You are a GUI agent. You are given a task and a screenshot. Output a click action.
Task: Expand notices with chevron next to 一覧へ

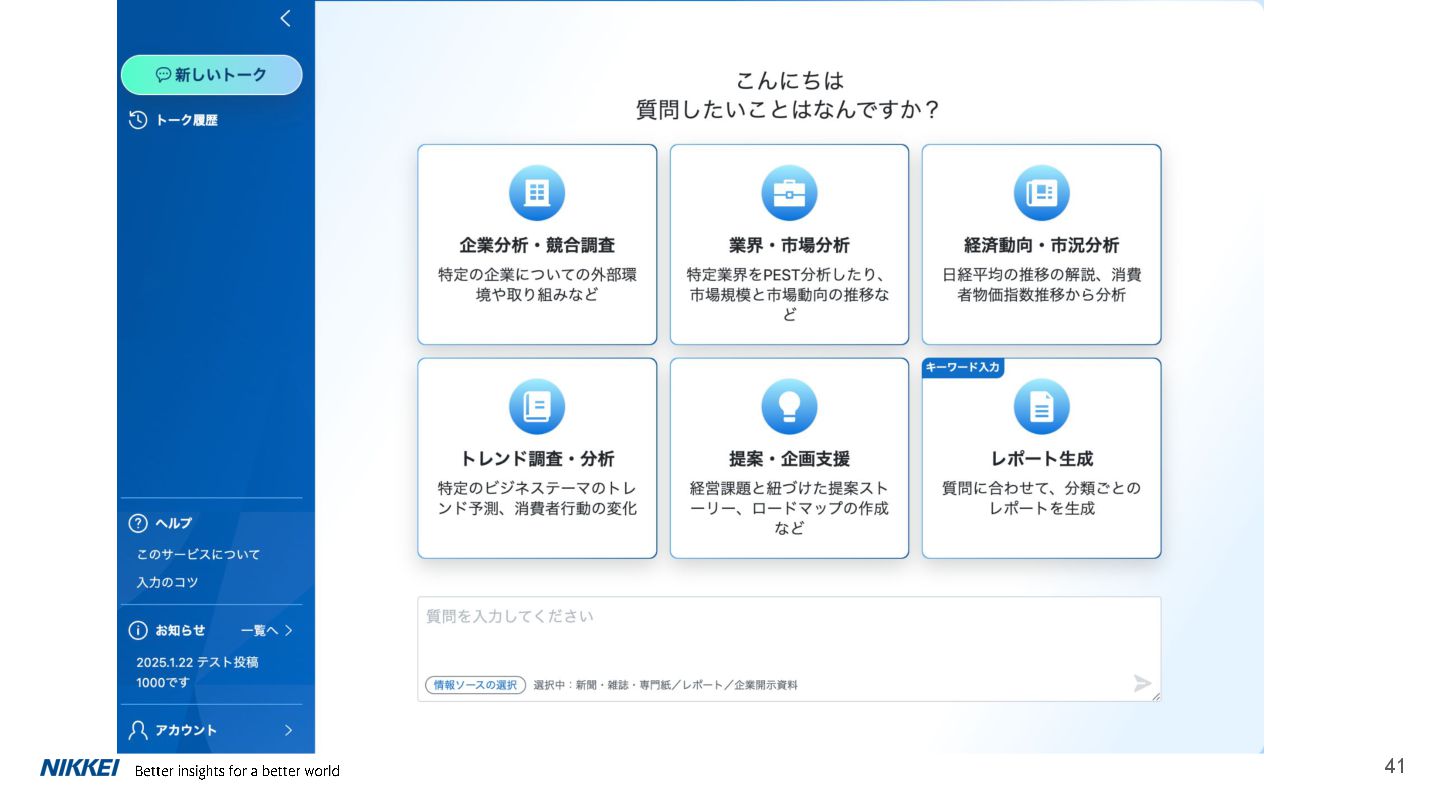289,630
